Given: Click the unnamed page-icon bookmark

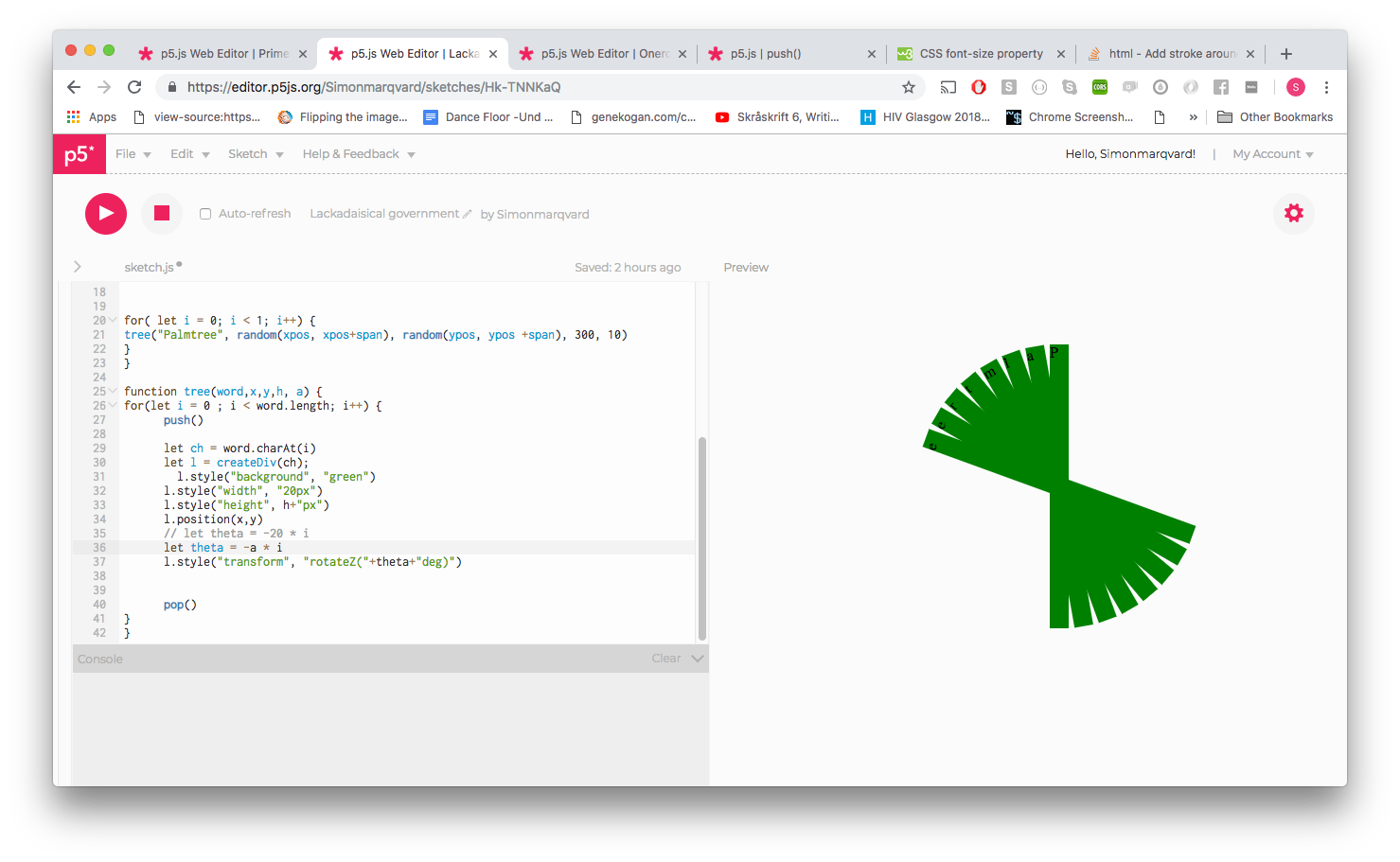Looking at the screenshot, I should coord(1160,117).
